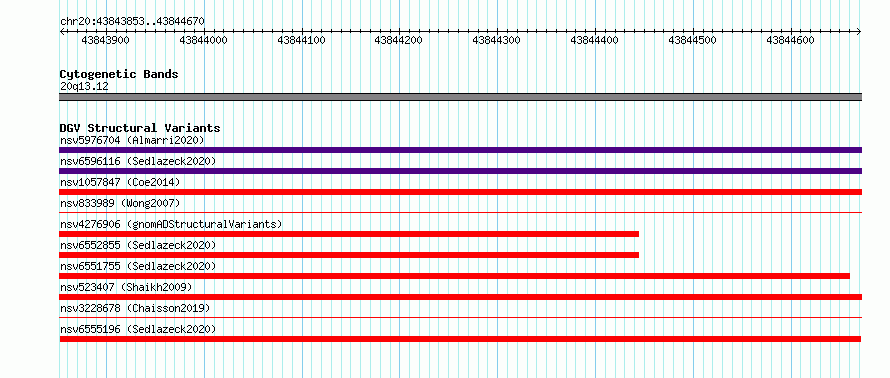This screenshot has height=378, width=890.
Task: Click the Cytogenetic Bands track heading
Action: 119,74
